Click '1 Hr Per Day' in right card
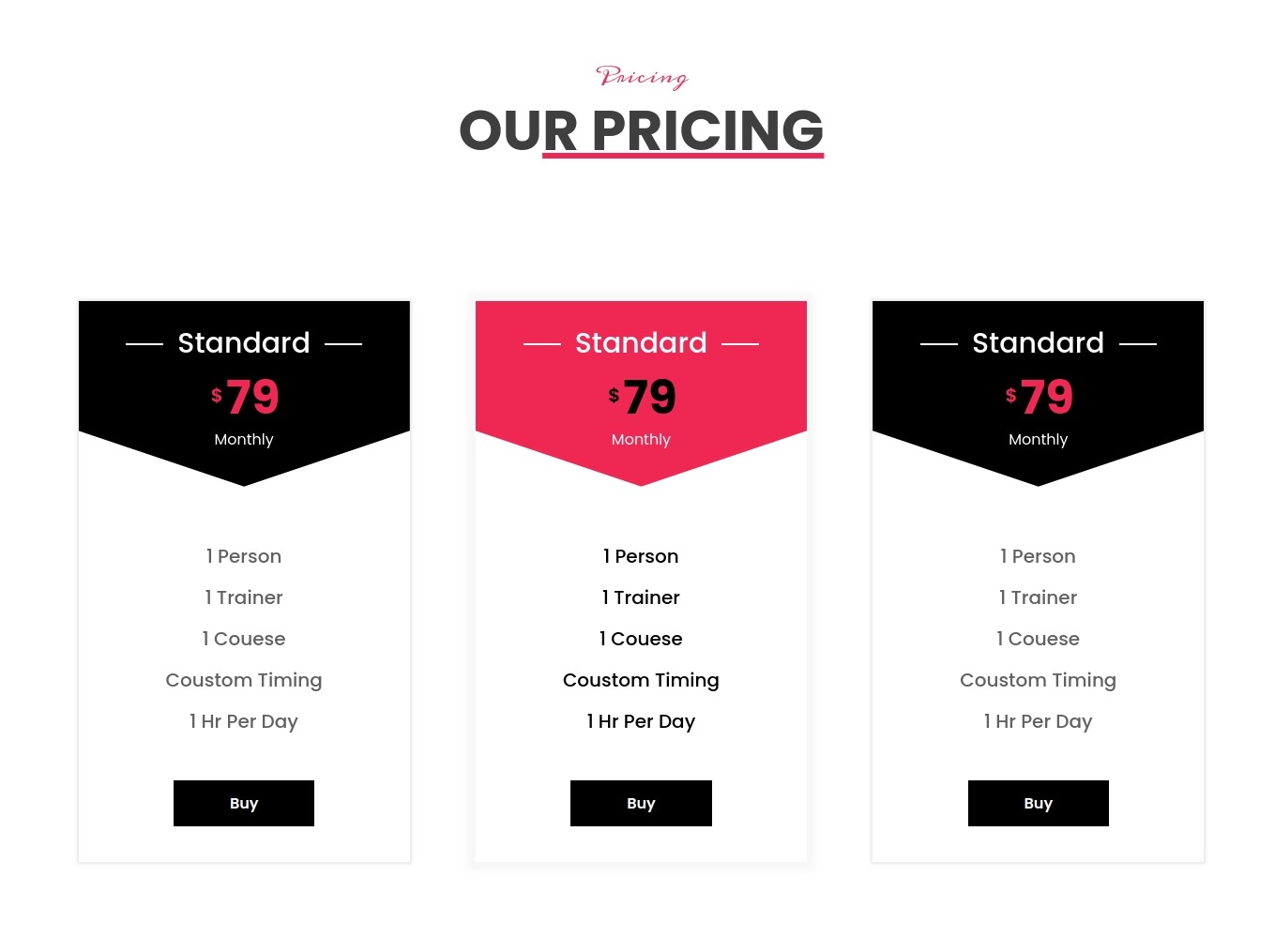The image size is (1275, 952). coord(1039,721)
